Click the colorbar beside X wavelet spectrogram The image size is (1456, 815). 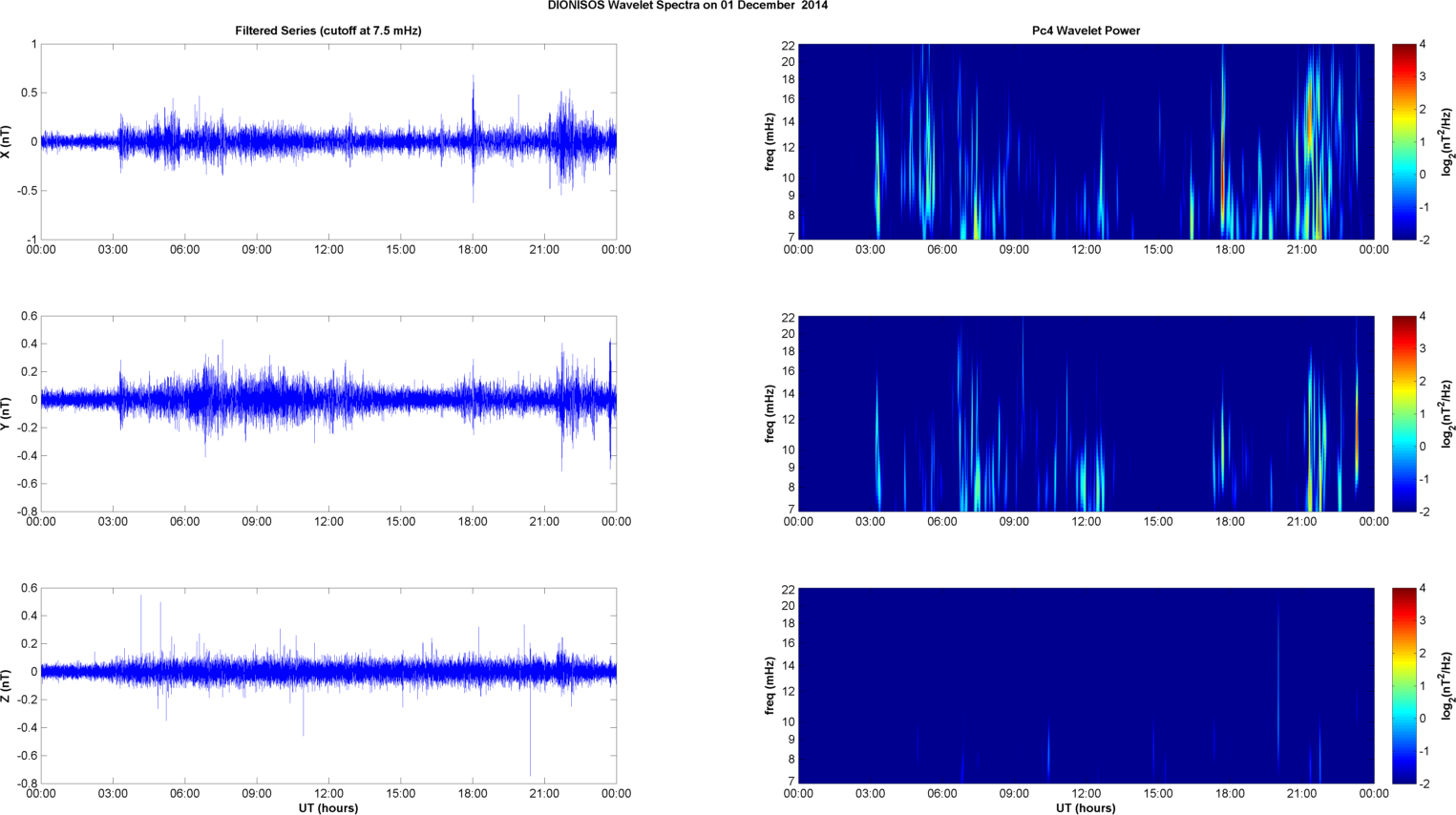[1403, 141]
